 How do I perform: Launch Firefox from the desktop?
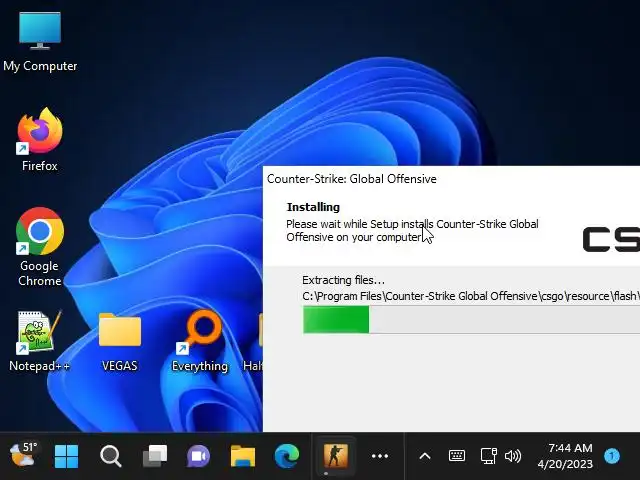tap(40, 140)
